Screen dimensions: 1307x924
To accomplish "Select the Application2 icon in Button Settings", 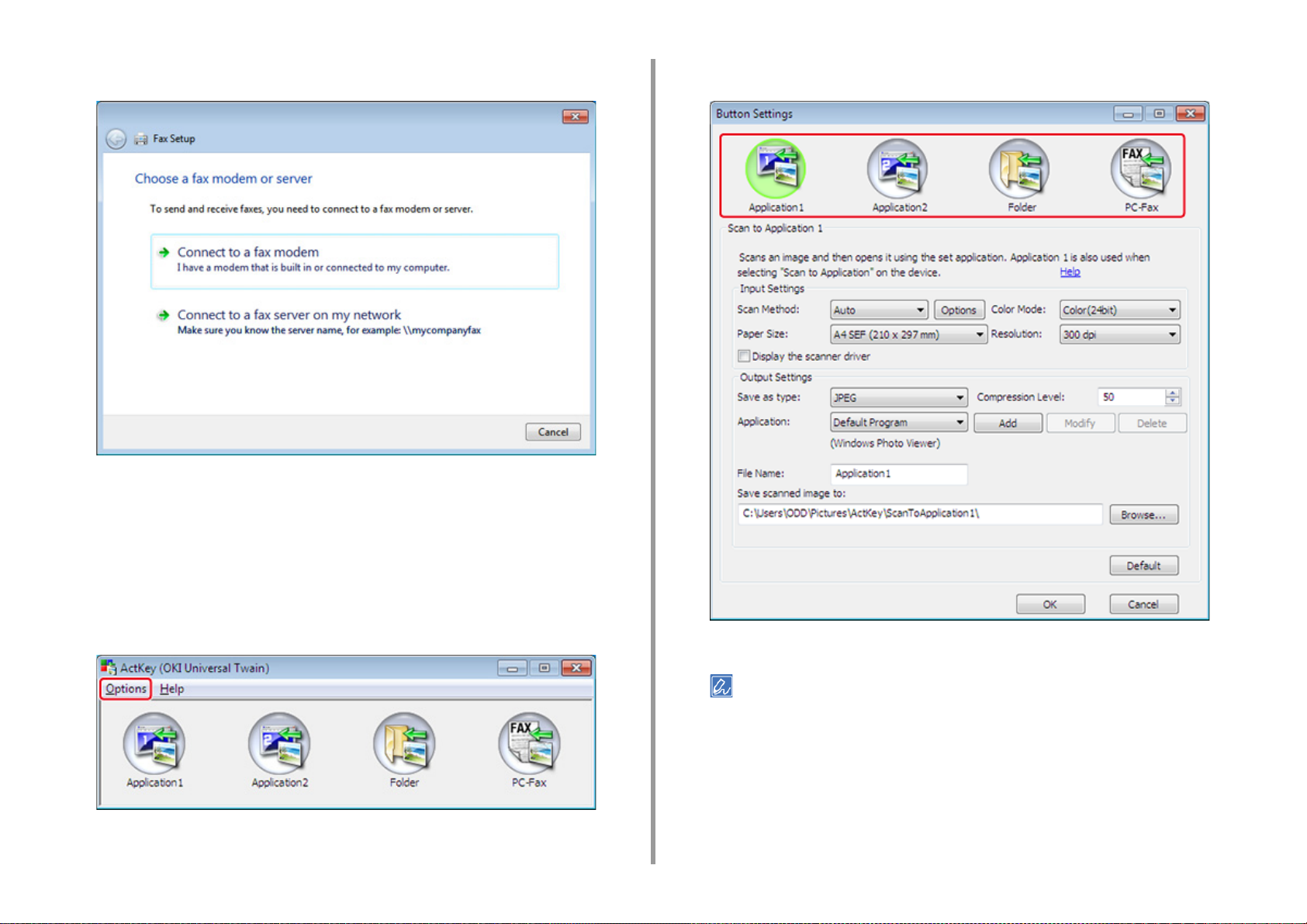I will pos(897,169).
